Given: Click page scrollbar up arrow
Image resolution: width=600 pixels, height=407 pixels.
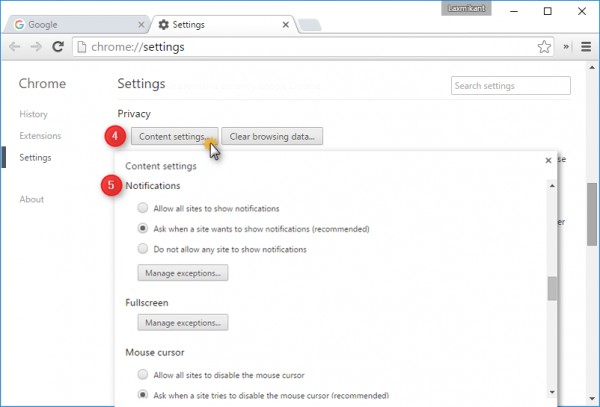Looking at the screenshot, I should click(x=592, y=68).
